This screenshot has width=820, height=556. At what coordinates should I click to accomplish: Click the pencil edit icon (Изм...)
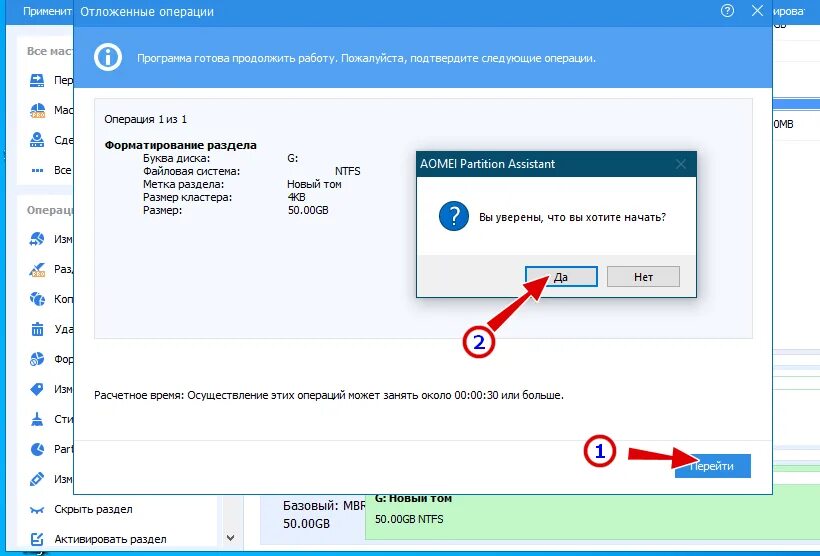point(37,479)
